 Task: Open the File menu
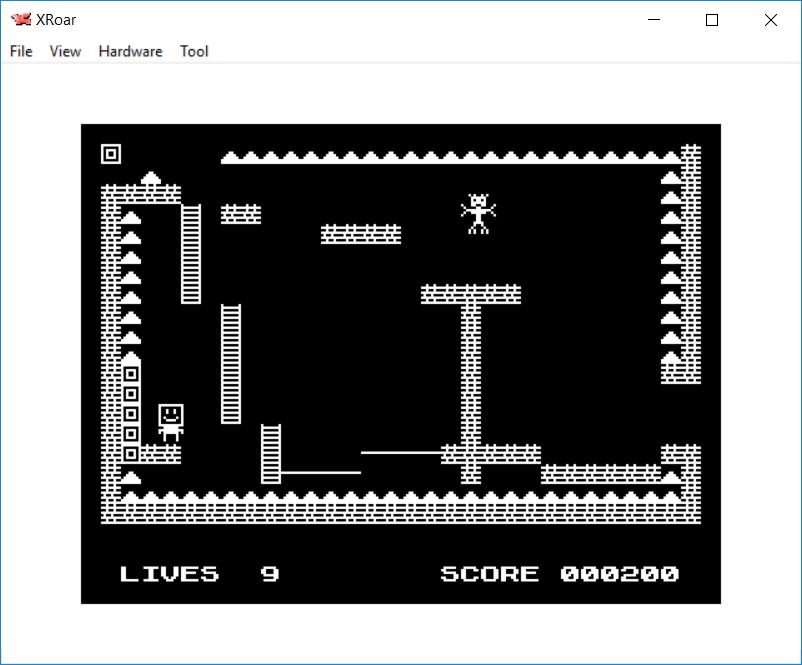coord(21,51)
